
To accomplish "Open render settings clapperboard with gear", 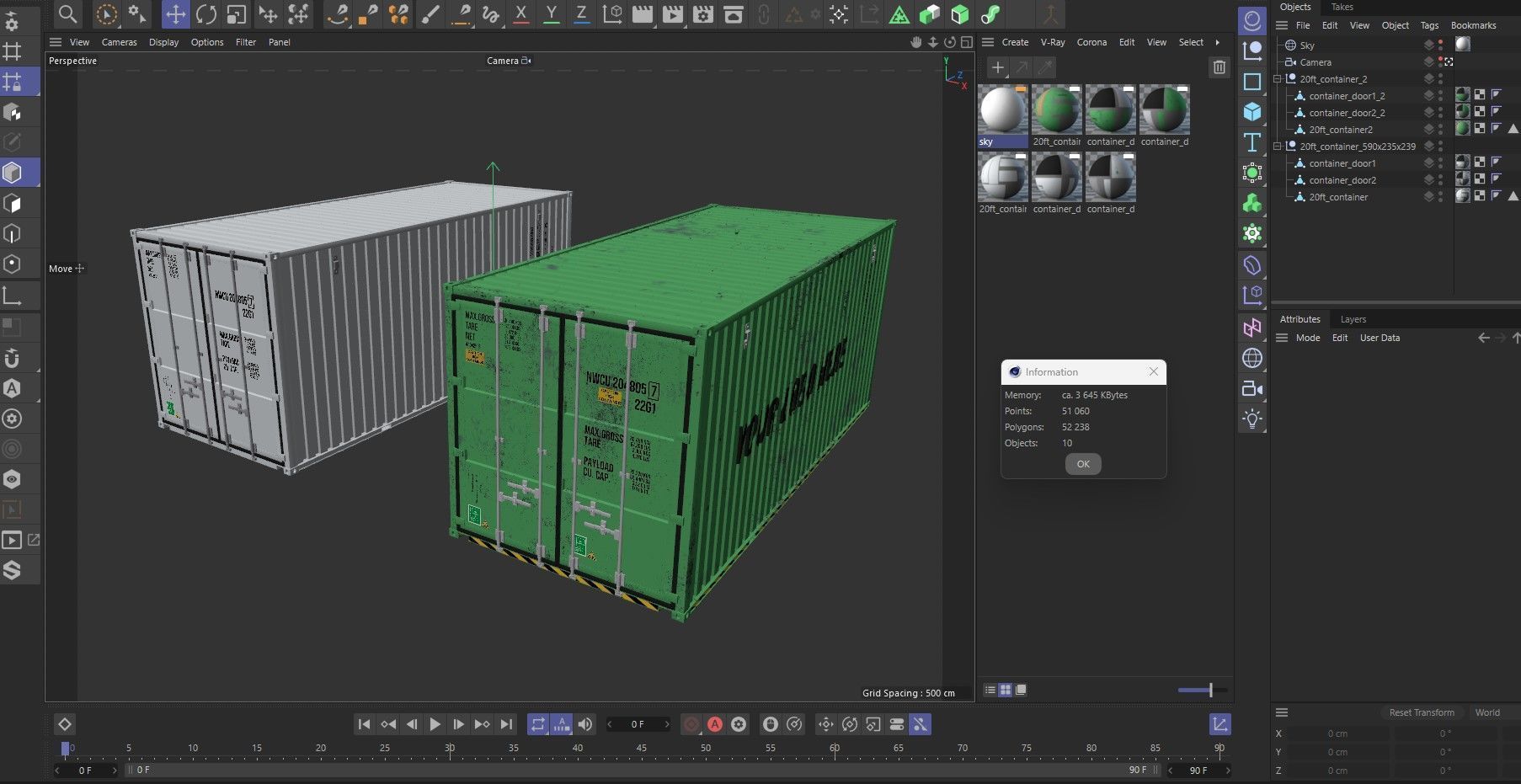I will click(x=703, y=14).
